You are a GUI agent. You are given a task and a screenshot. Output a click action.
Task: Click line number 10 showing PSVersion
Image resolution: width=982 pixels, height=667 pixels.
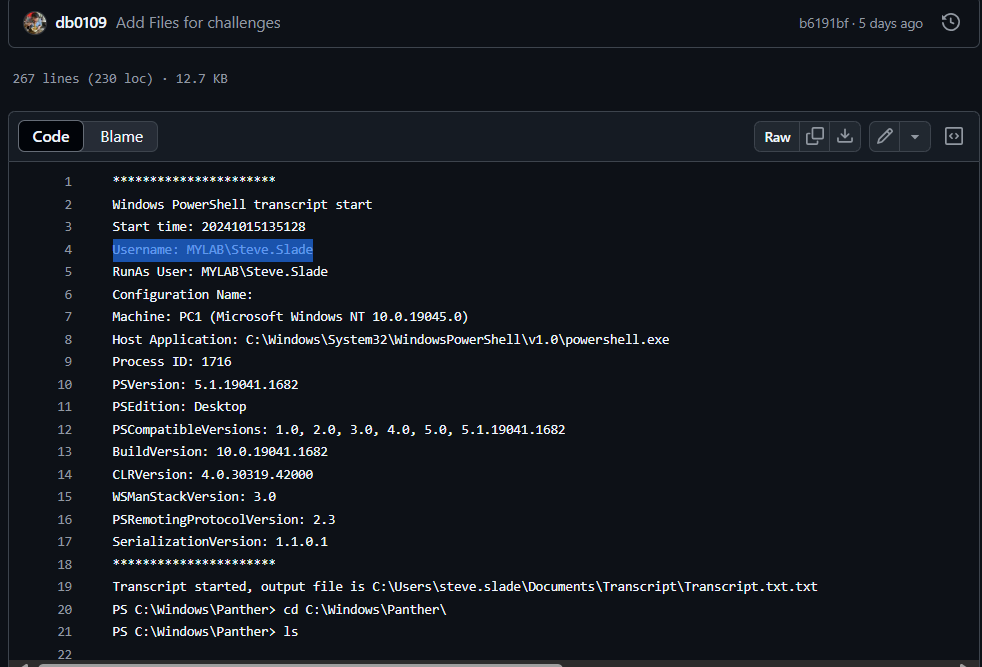(64, 384)
